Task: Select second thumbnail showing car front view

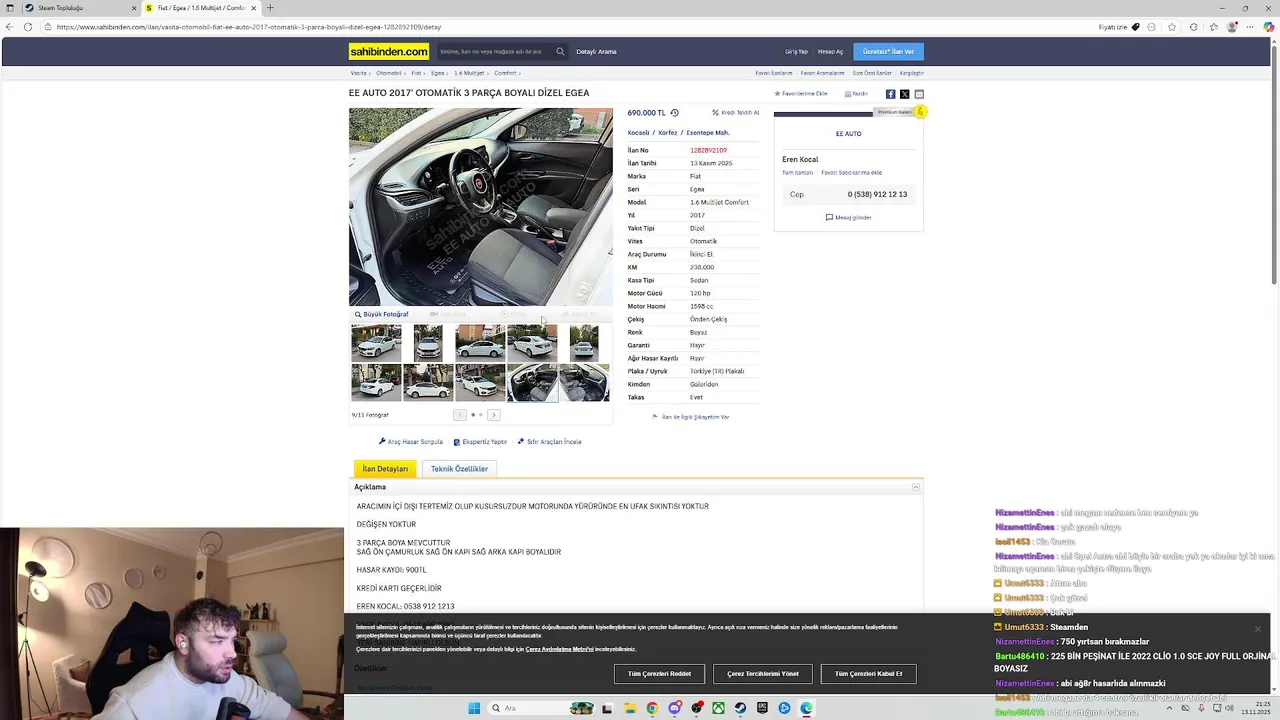Action: point(428,343)
